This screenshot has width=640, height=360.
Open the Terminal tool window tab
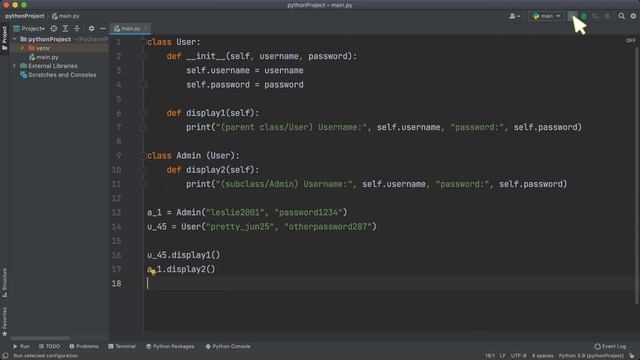click(x=122, y=346)
